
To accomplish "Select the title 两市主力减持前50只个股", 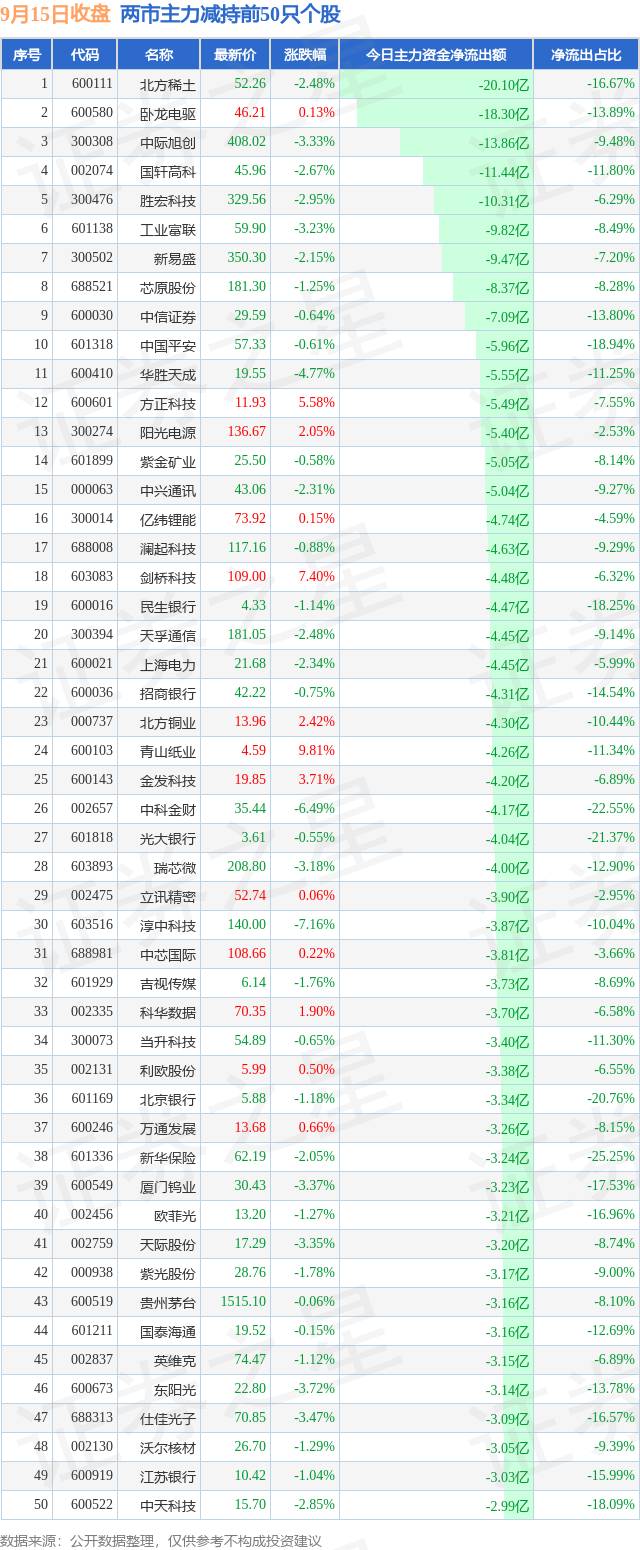I will pos(230,14).
